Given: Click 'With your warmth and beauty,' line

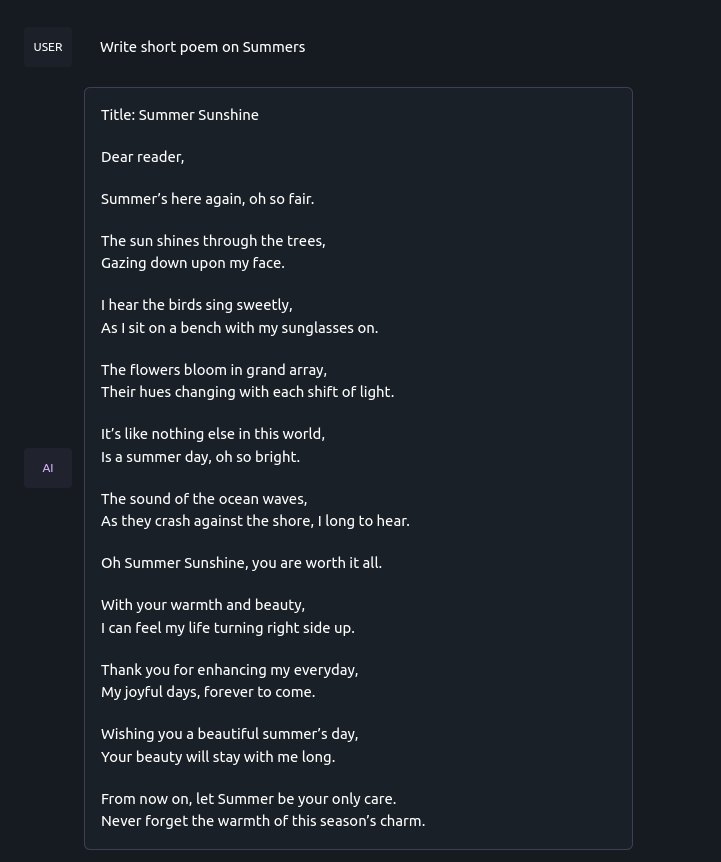Looking at the screenshot, I should 203,605.
